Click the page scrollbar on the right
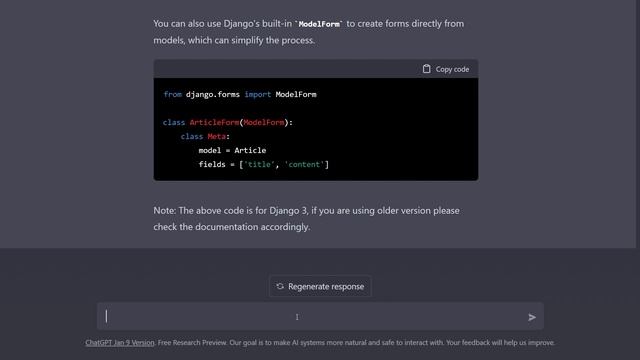The width and height of the screenshot is (640, 360). pos(637,124)
